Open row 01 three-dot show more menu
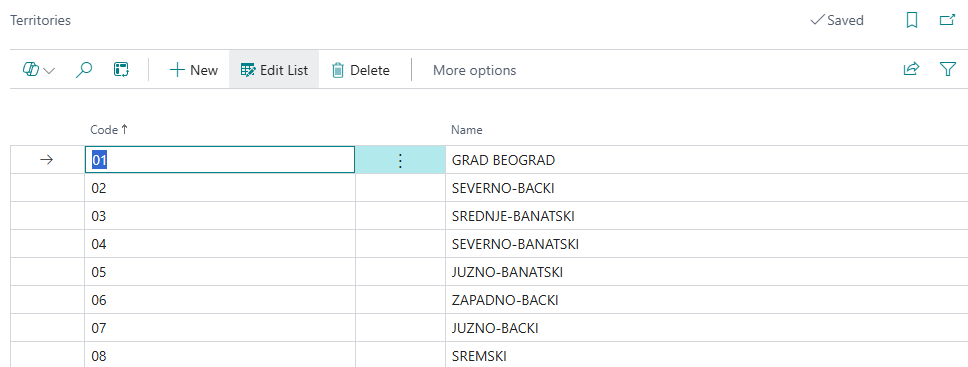 [400, 161]
